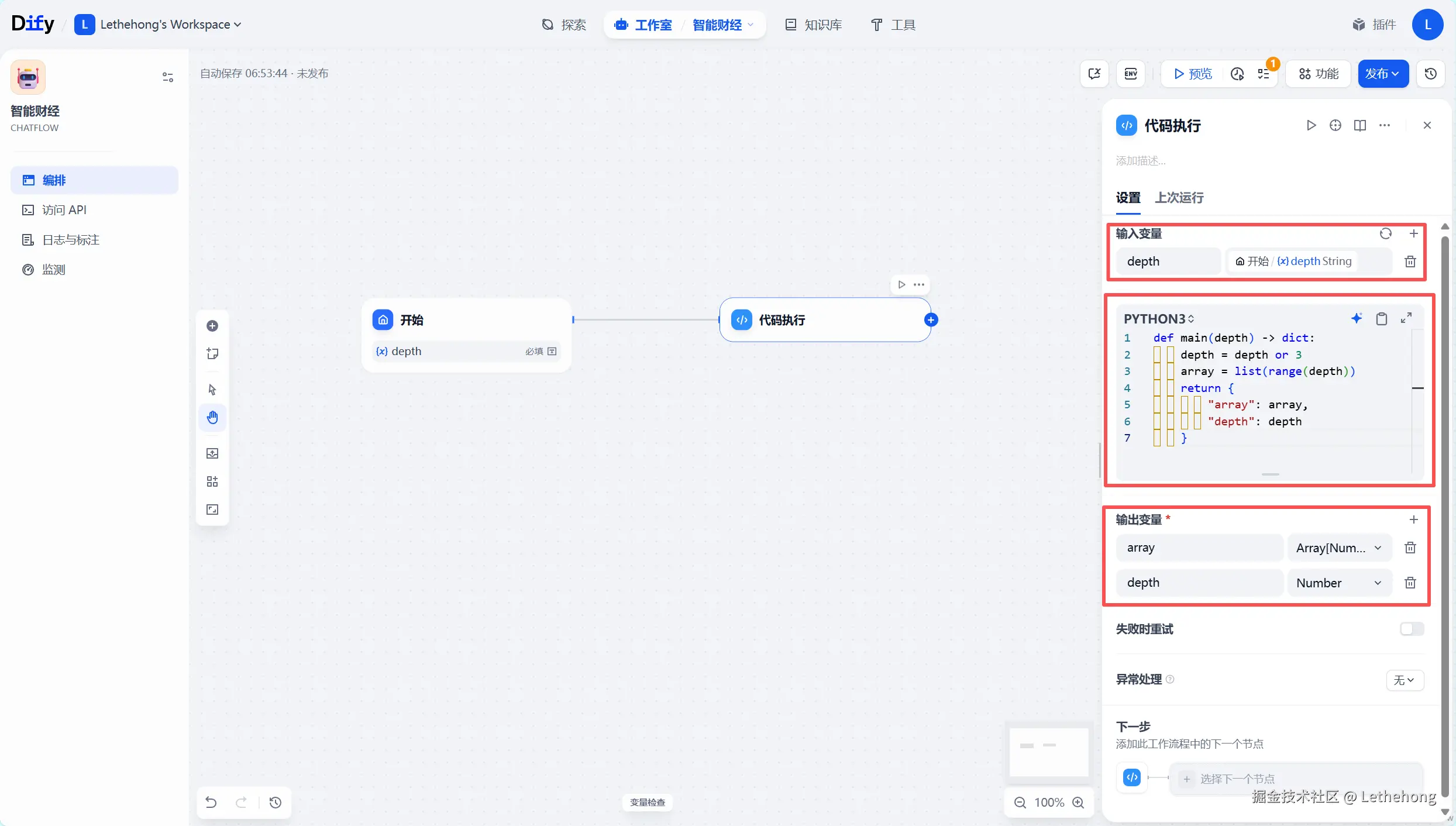Image resolution: width=1456 pixels, height=826 pixels.
Task: Expand the code editor to fullscreen
Action: 1406,318
